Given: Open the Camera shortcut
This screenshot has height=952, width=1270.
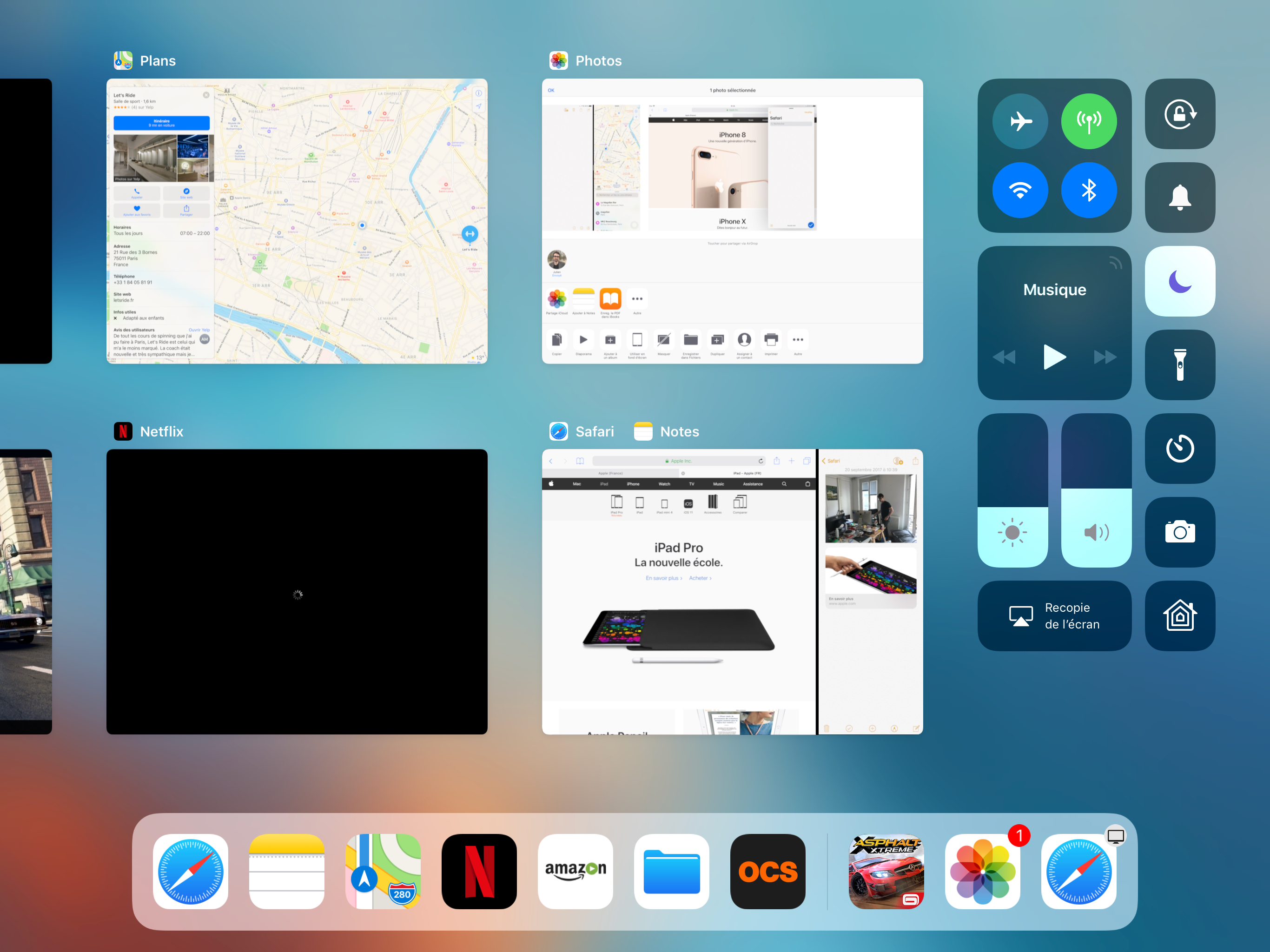Looking at the screenshot, I should 1179,532.
